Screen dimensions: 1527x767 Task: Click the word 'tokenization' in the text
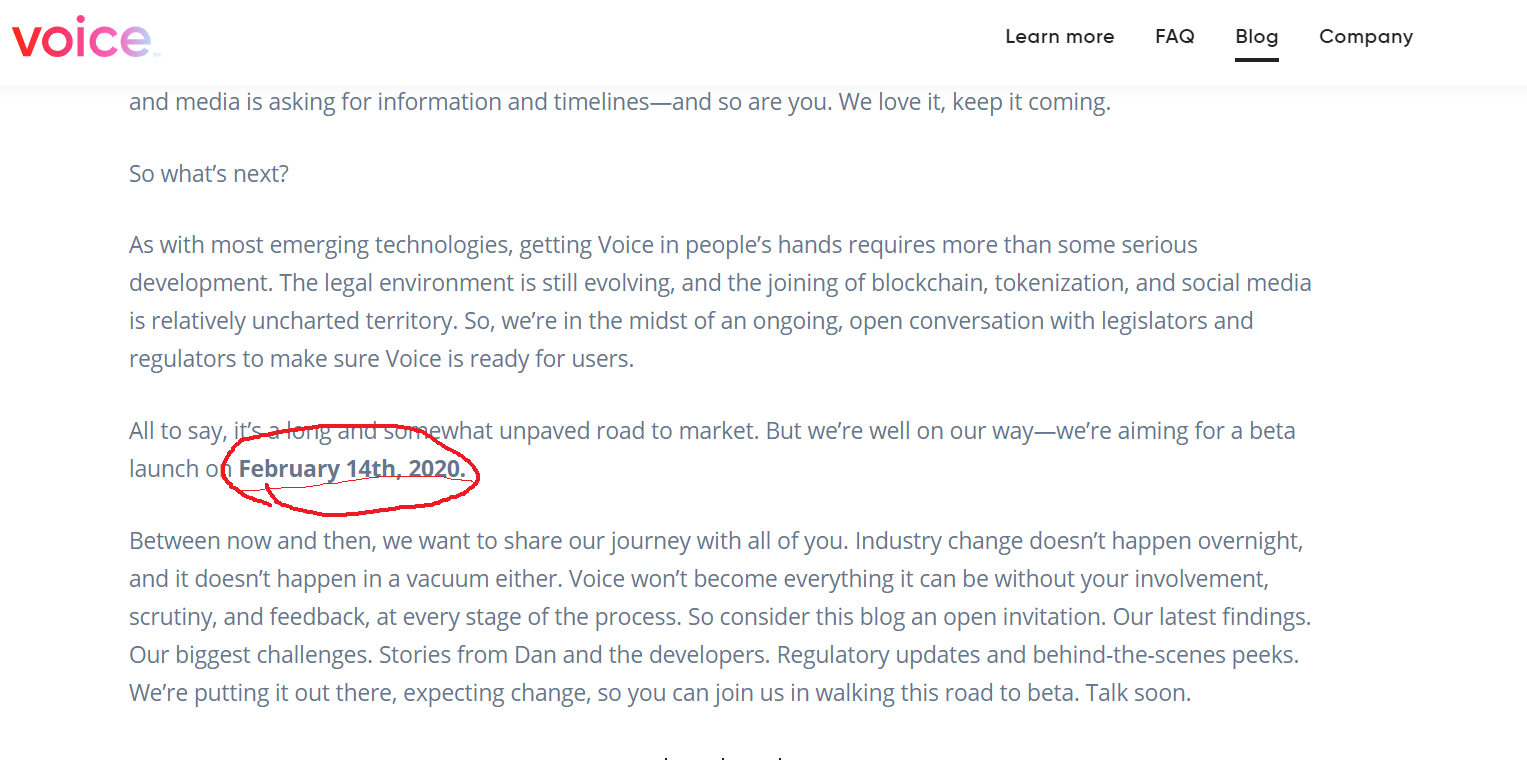click(x=1058, y=283)
